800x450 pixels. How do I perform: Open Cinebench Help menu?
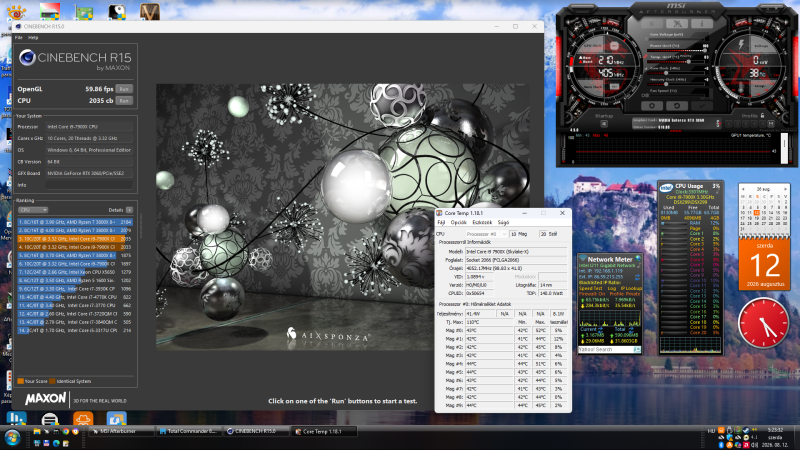click(x=33, y=38)
